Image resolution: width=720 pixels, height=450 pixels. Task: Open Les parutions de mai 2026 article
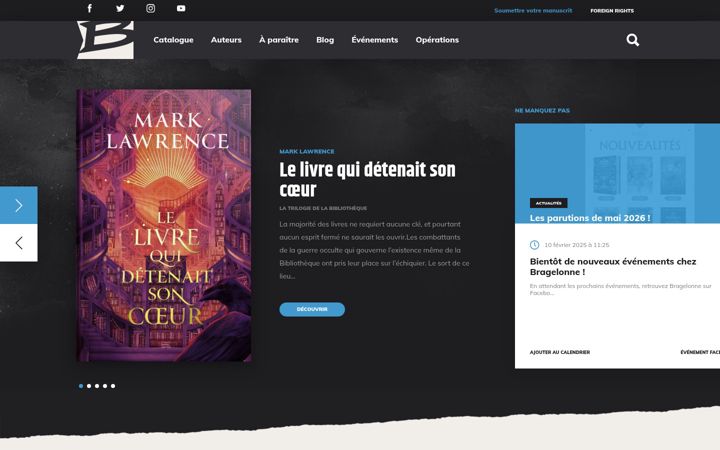(x=590, y=218)
